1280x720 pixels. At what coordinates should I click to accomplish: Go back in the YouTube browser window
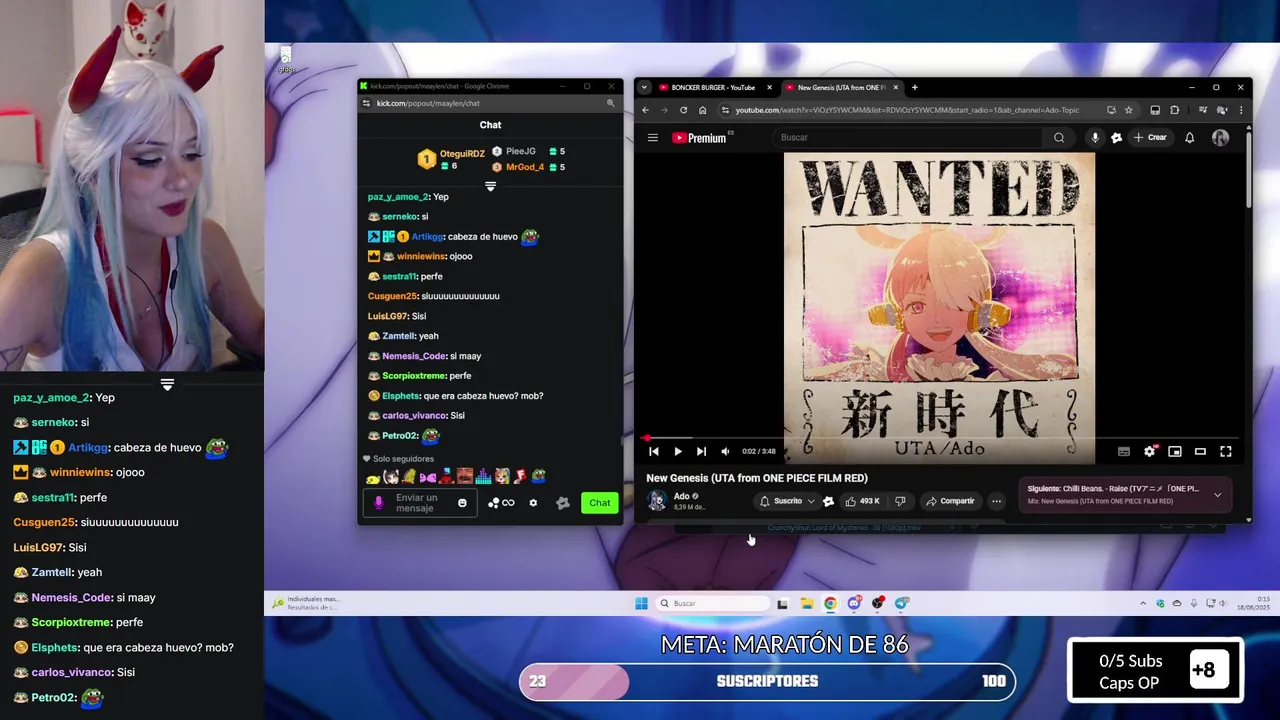646,110
